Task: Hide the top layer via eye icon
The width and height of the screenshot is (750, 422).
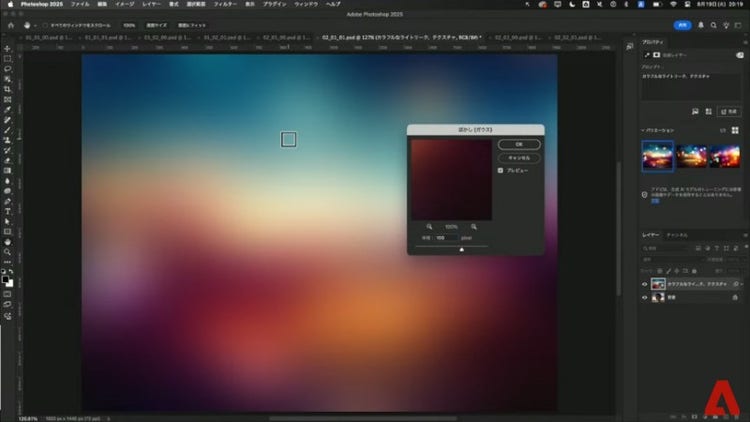Action: (x=644, y=284)
